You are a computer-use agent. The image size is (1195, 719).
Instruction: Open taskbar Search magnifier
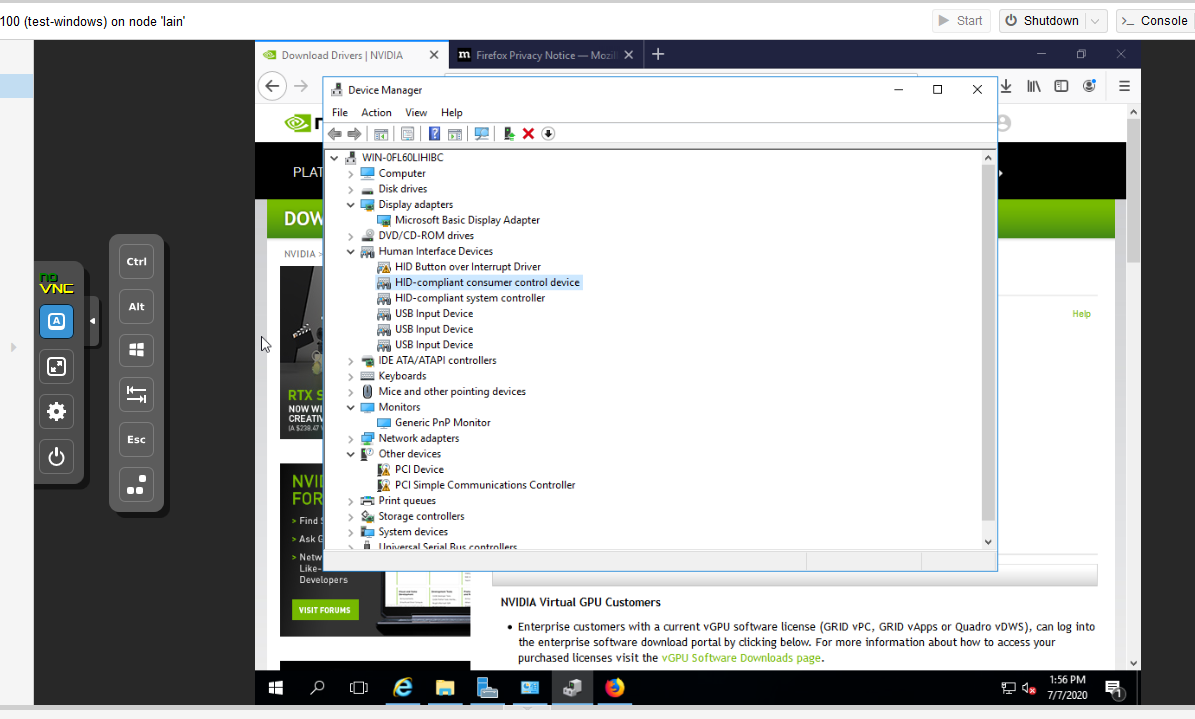click(317, 689)
